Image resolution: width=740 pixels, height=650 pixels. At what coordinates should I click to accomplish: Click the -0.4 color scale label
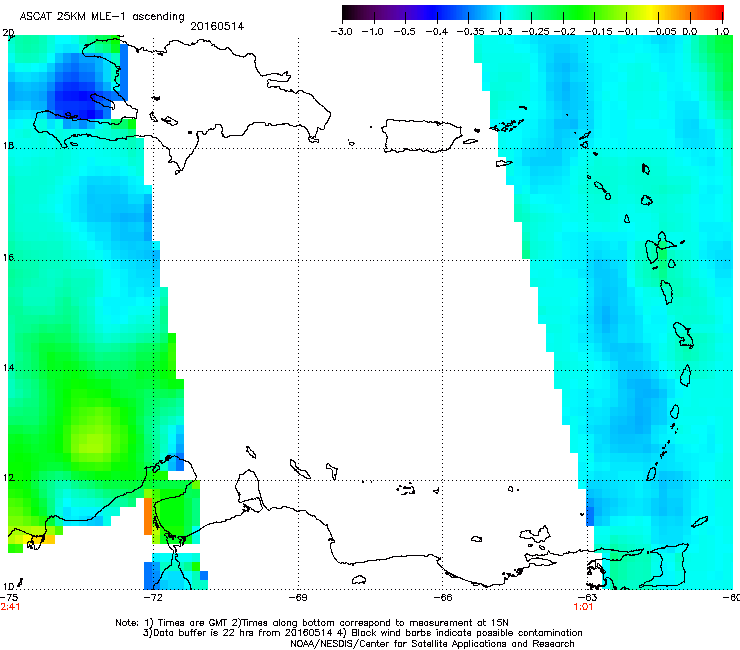tap(437, 32)
